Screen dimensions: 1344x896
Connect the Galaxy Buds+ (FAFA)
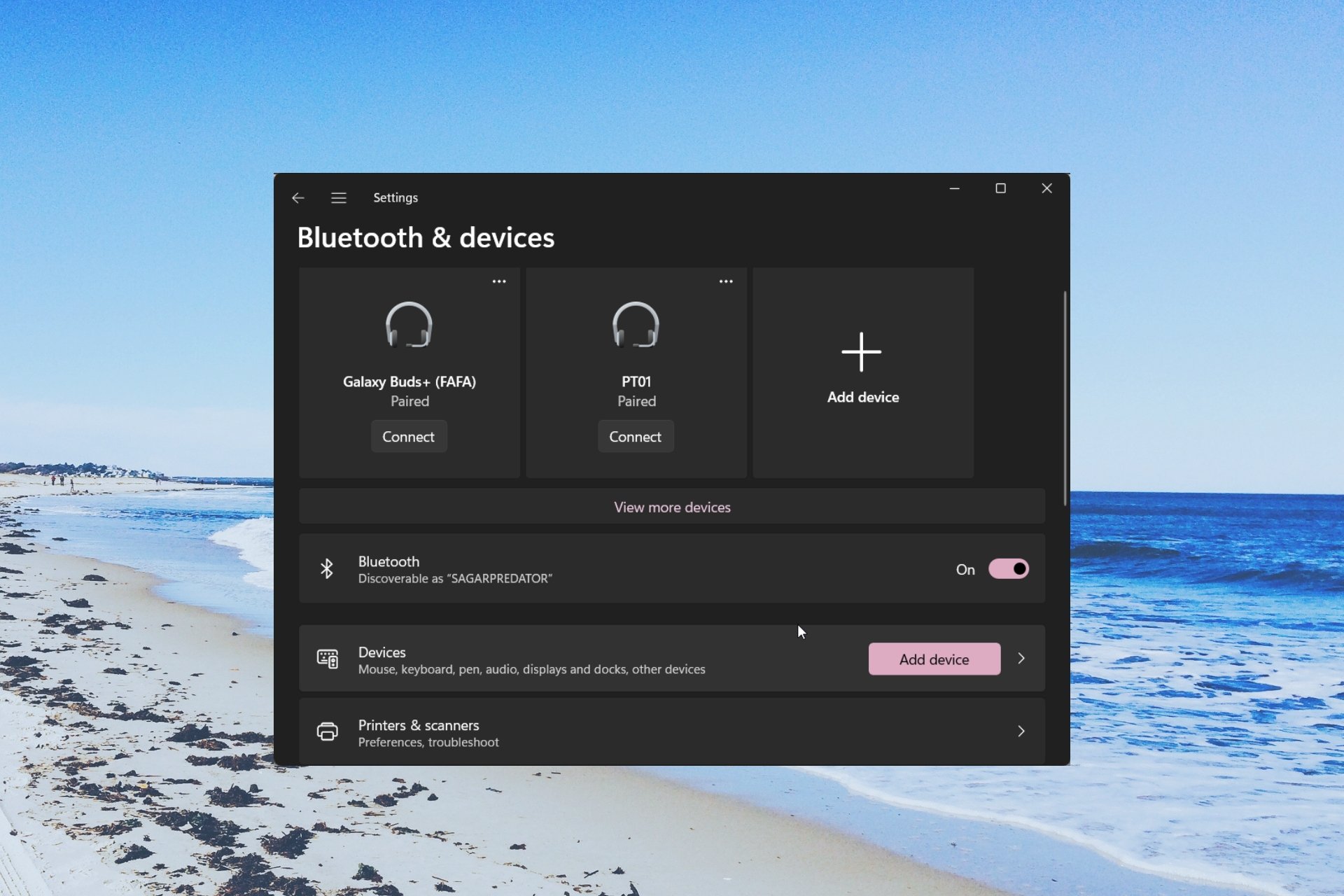point(409,437)
